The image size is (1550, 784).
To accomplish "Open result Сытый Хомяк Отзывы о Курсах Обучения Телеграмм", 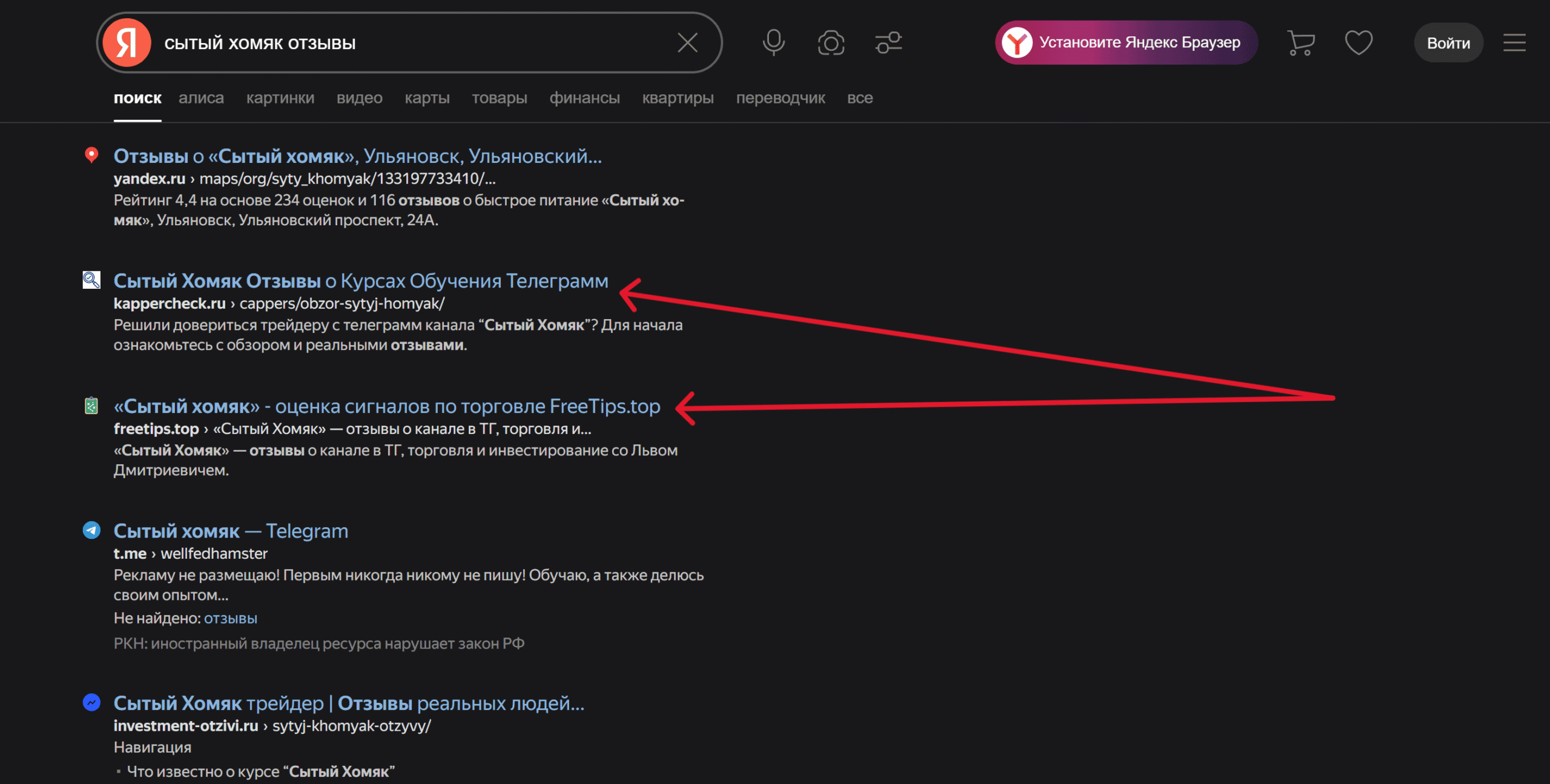I will tap(361, 281).
